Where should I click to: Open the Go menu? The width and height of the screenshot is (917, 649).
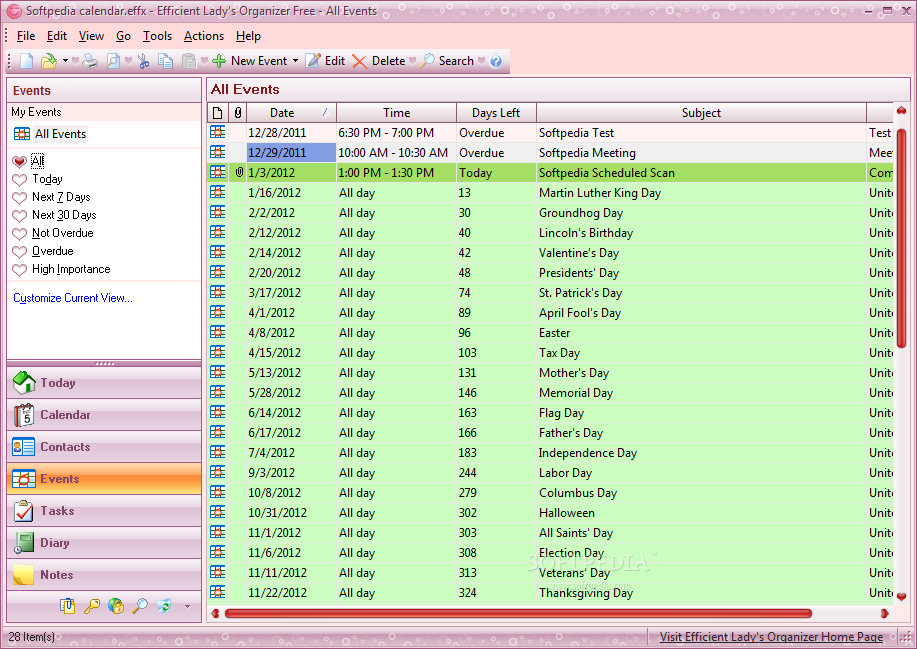pyautogui.click(x=123, y=36)
